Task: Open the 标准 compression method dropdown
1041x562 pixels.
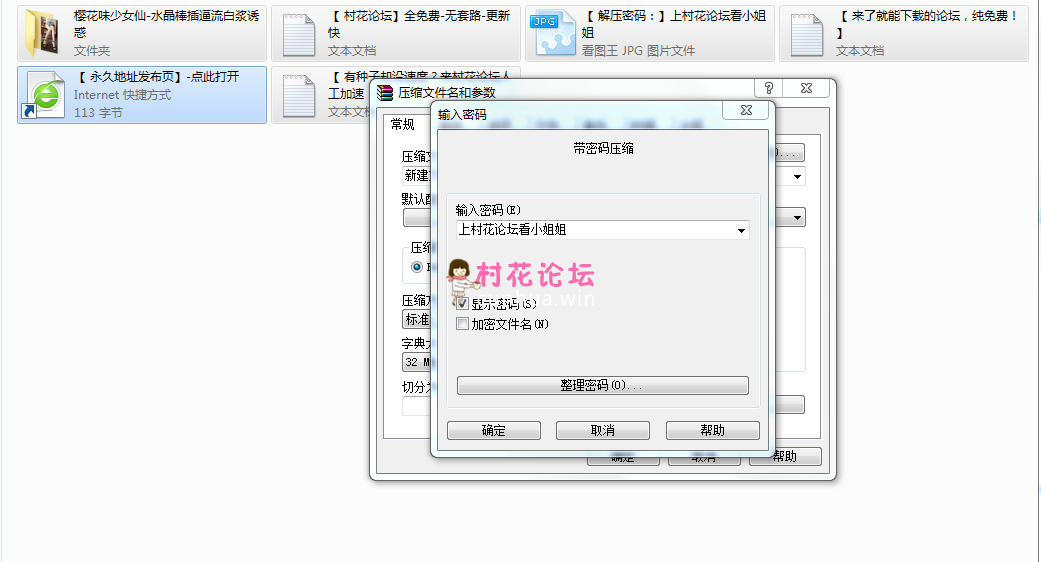Action: click(x=416, y=320)
